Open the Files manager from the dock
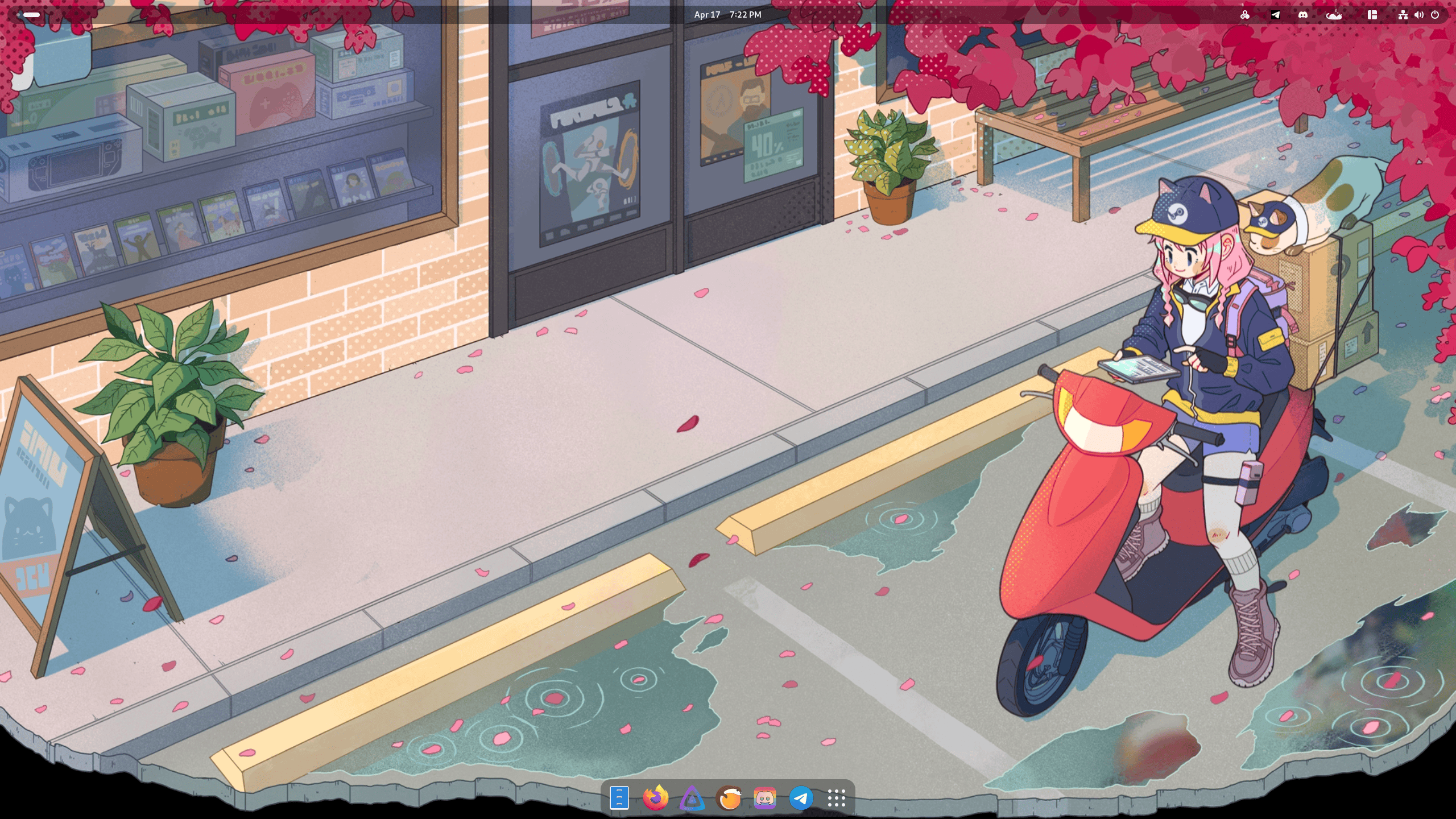The width and height of the screenshot is (1456, 819). click(x=619, y=798)
